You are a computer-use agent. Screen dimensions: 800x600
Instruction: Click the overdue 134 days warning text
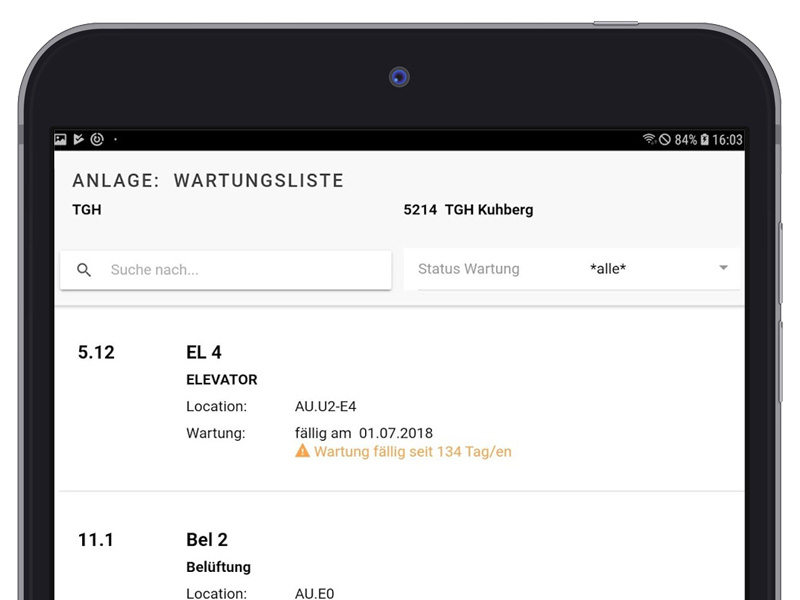413,452
